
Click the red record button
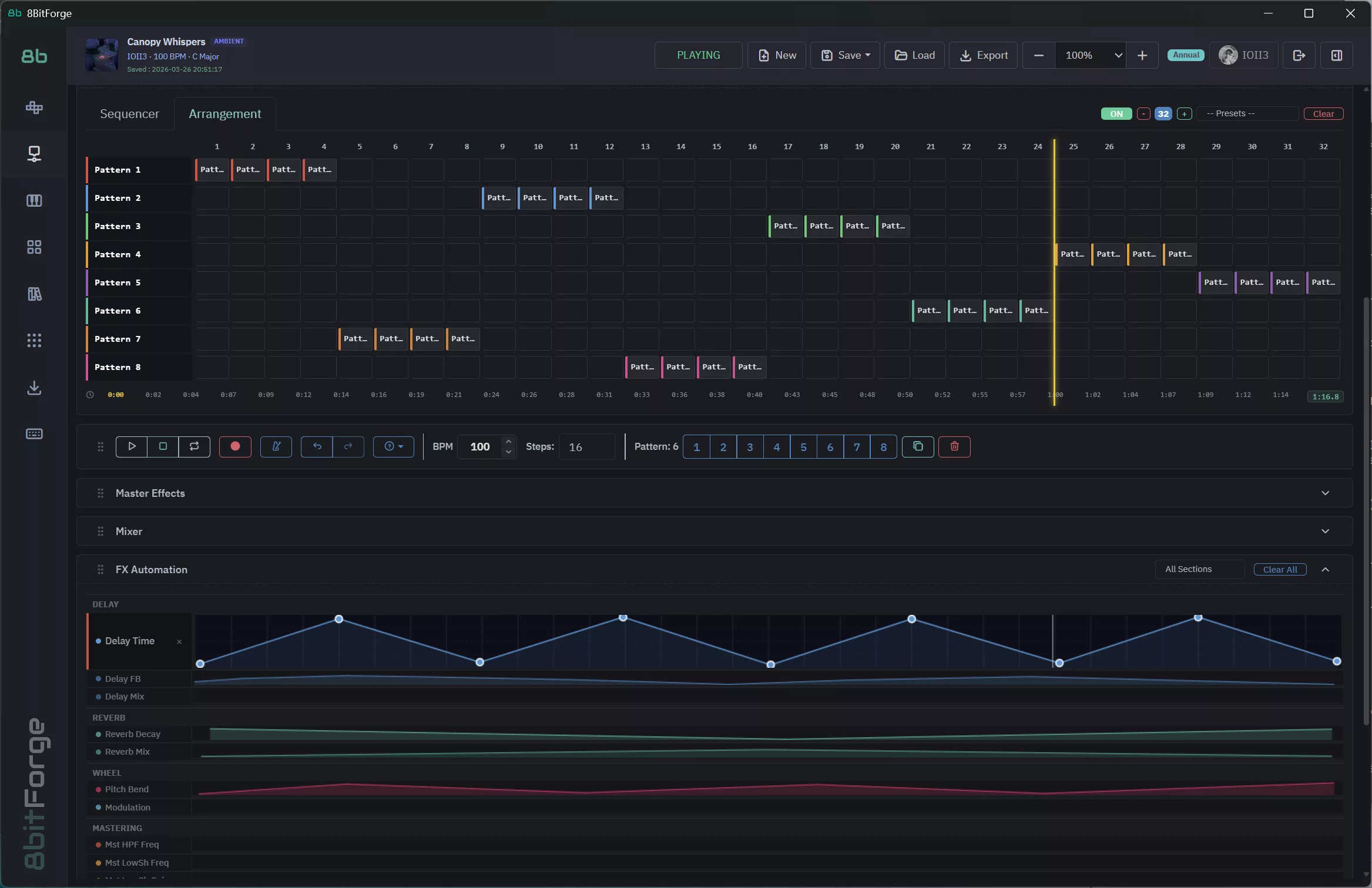click(x=235, y=447)
